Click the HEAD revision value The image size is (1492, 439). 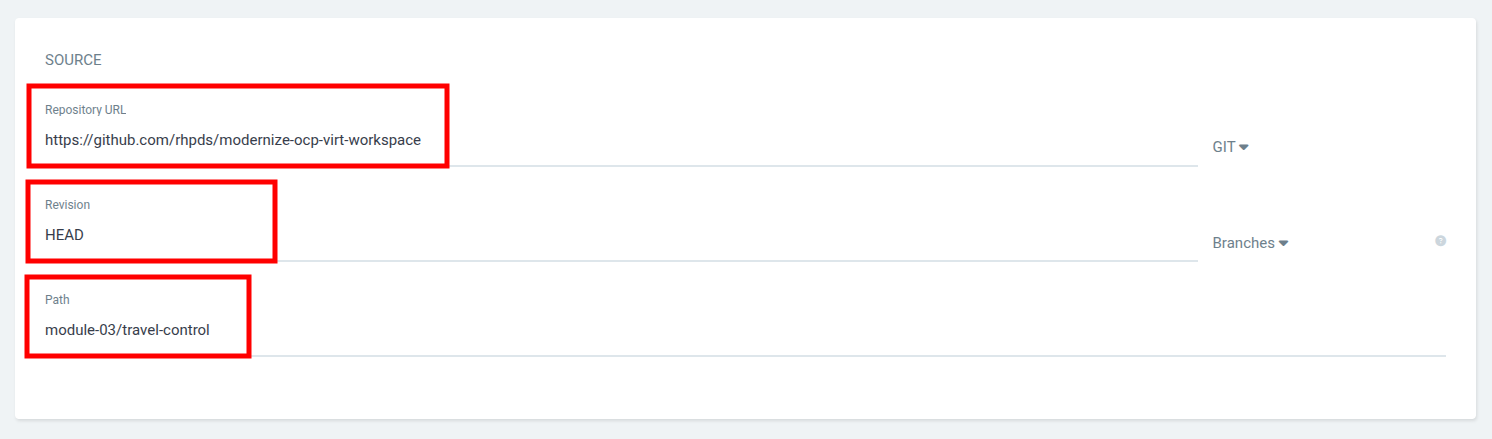(64, 235)
